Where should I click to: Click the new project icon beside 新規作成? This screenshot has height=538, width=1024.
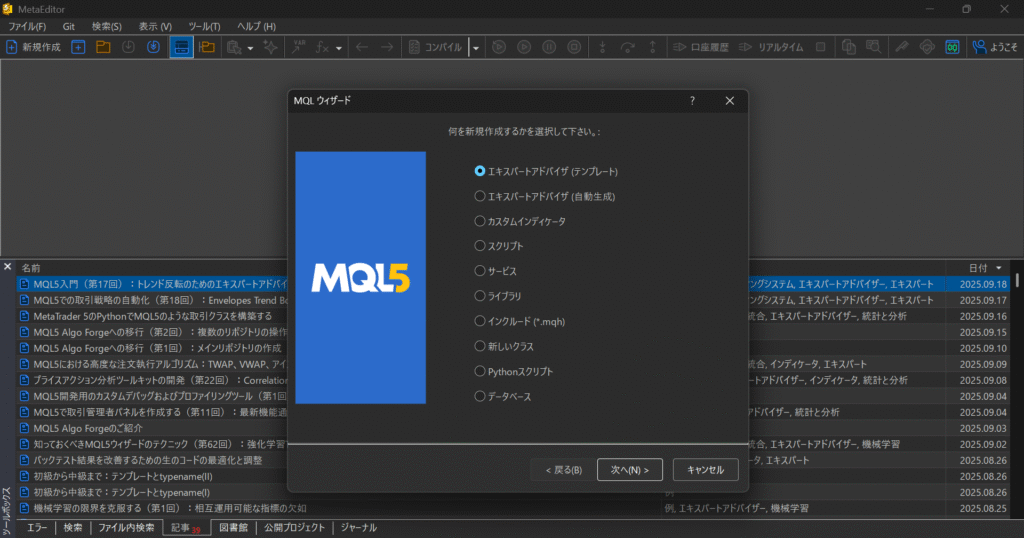(78, 47)
